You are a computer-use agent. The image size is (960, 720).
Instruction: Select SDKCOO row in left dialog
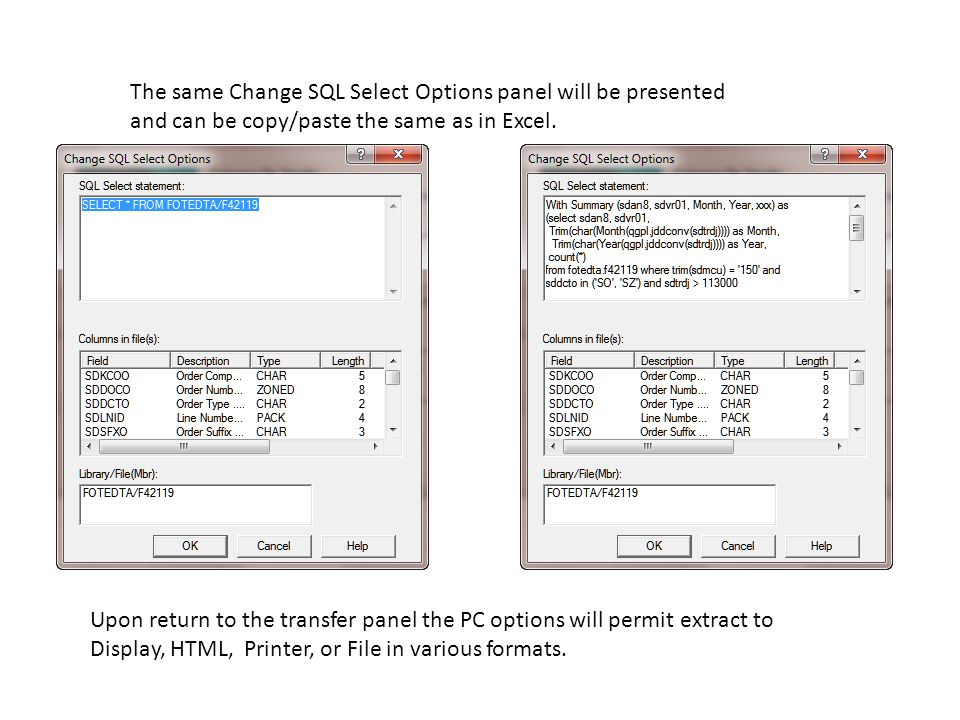[233, 376]
